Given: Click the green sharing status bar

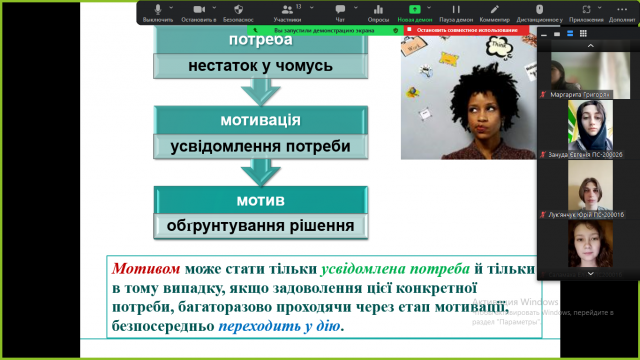Looking at the screenshot, I should [x=325, y=30].
